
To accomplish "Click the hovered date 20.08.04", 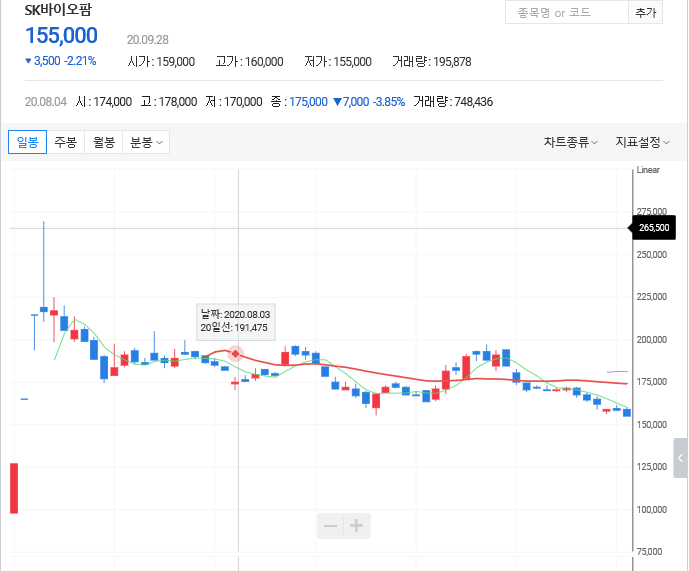I will pos(46,102).
